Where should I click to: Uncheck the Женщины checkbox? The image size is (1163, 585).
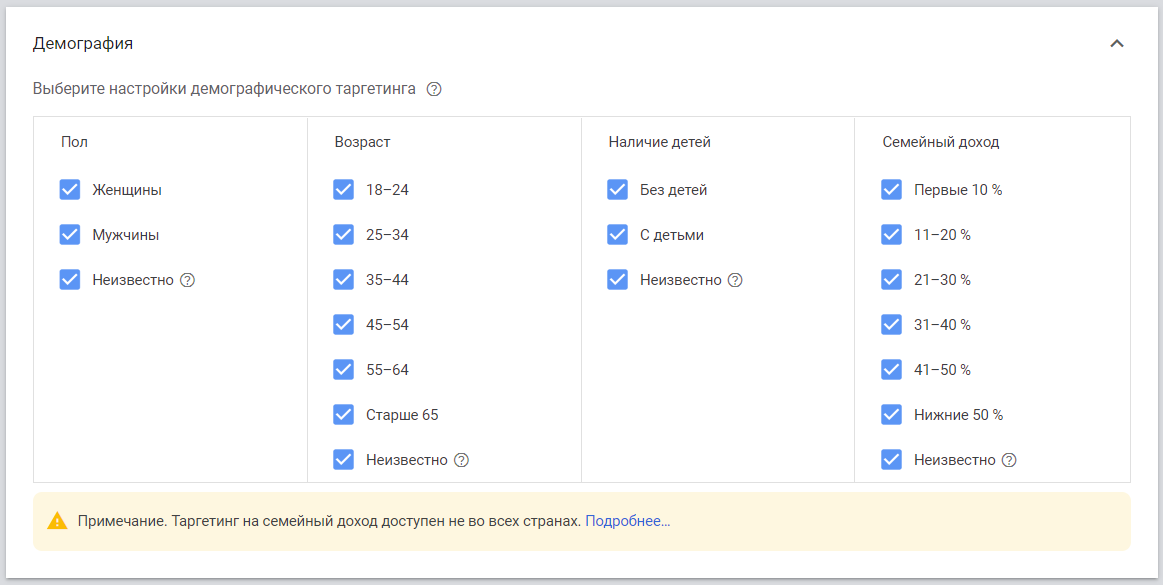pyautogui.click(x=70, y=190)
